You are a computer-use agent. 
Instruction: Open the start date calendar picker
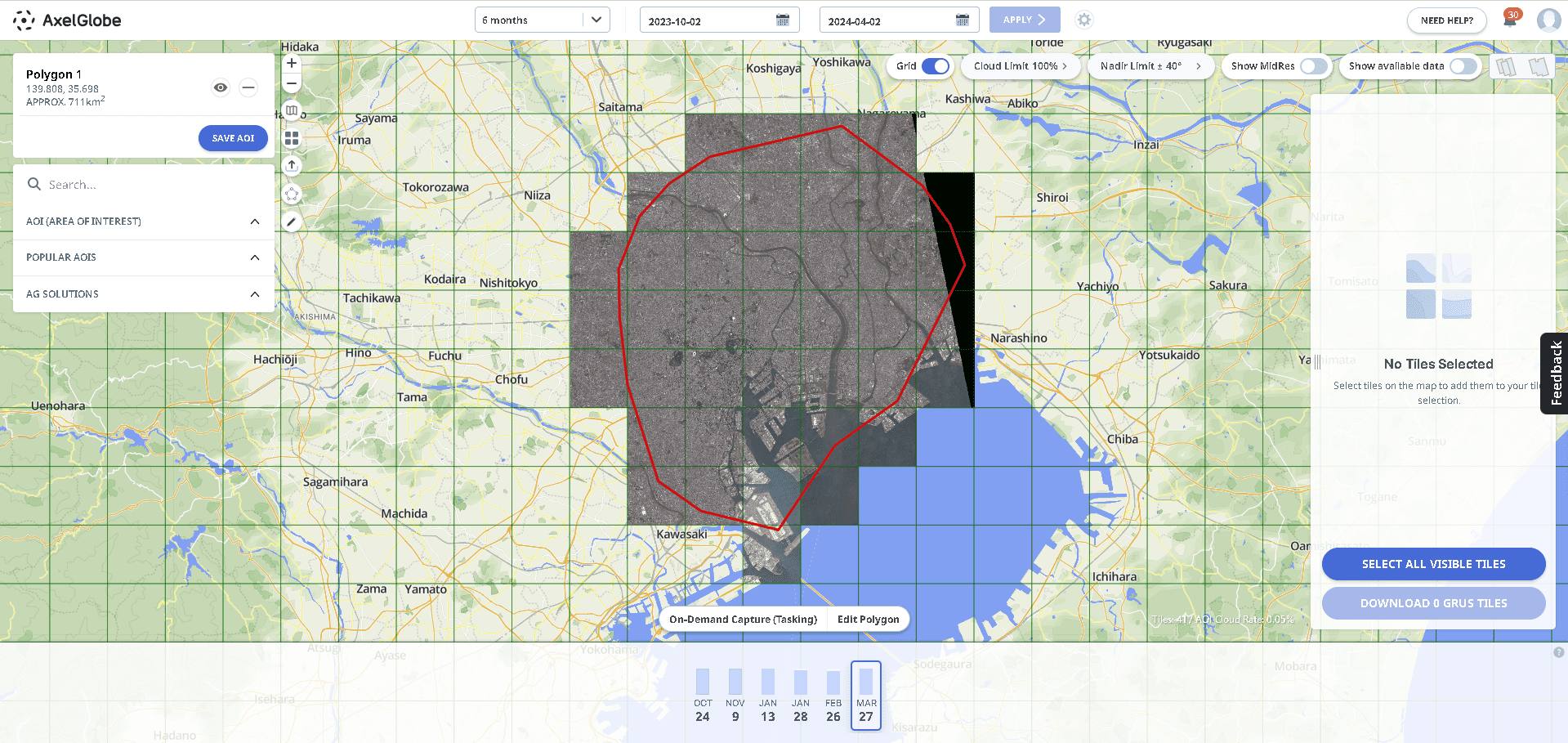tap(782, 20)
